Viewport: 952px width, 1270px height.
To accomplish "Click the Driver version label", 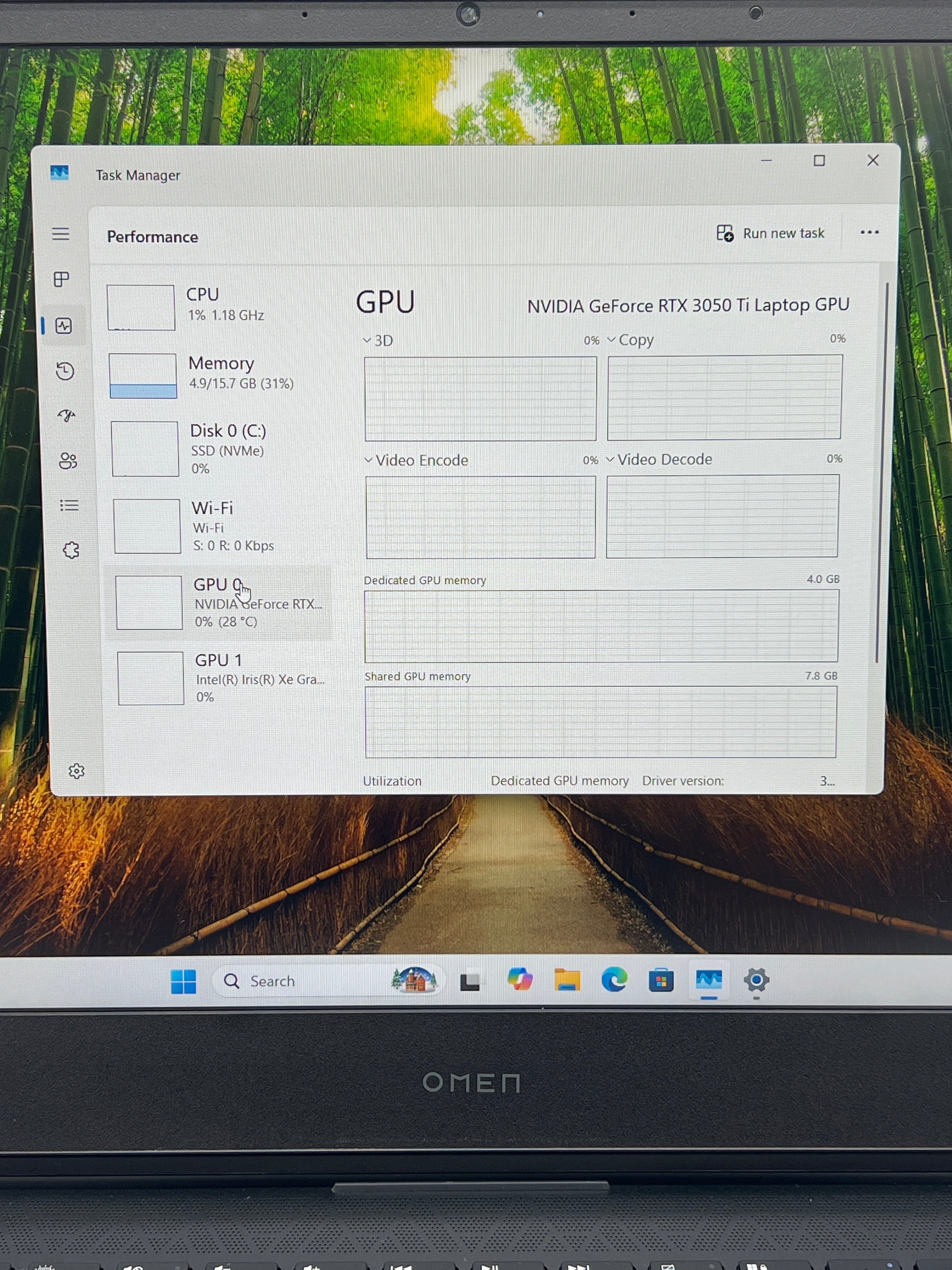I will point(683,781).
